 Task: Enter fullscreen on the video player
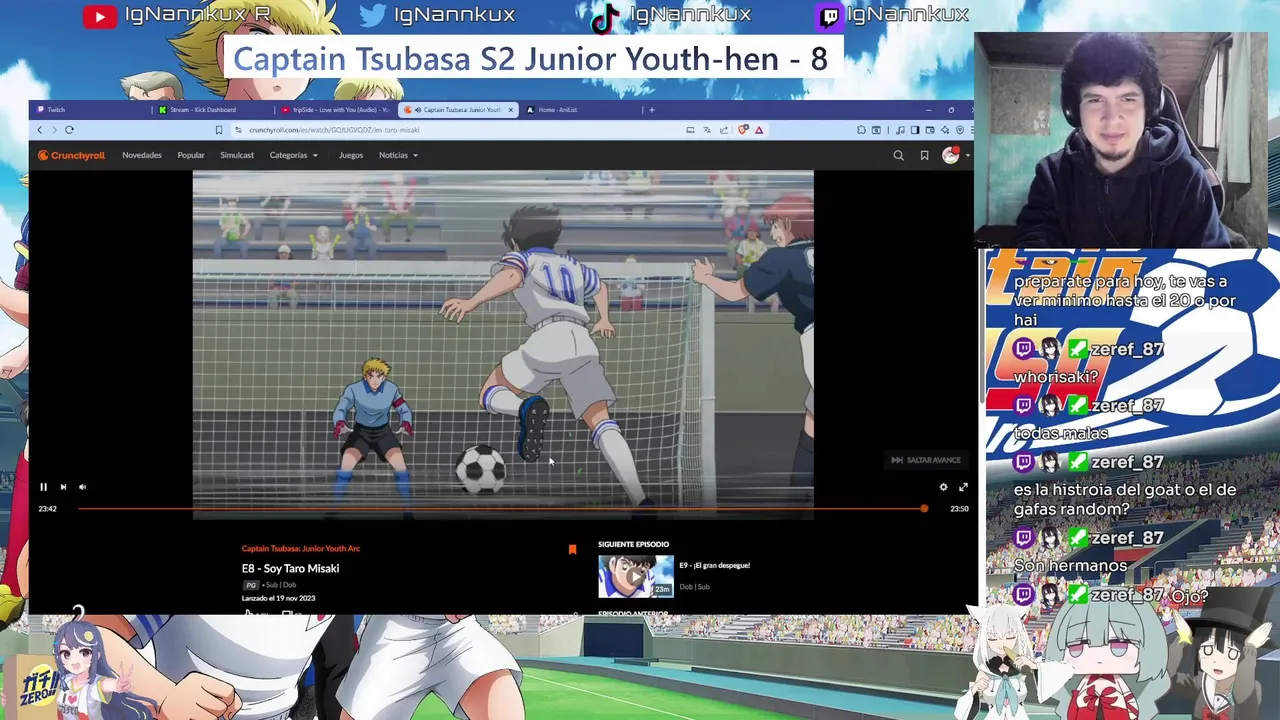[x=963, y=487]
